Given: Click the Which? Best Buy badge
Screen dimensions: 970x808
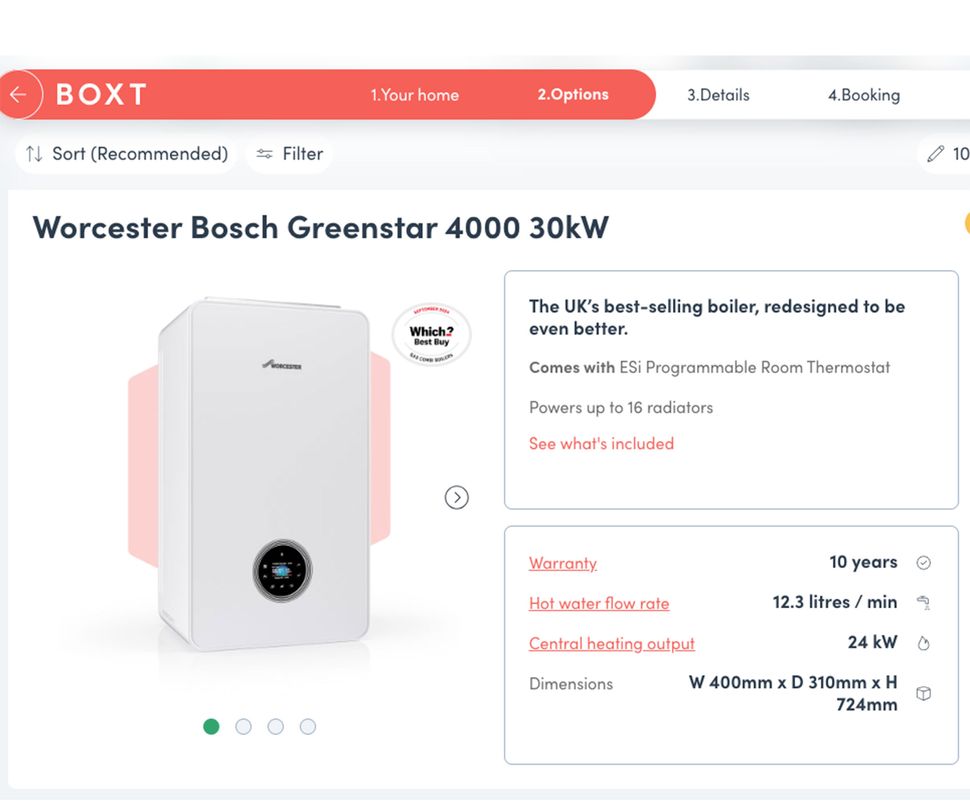Looking at the screenshot, I should pyautogui.click(x=432, y=337).
